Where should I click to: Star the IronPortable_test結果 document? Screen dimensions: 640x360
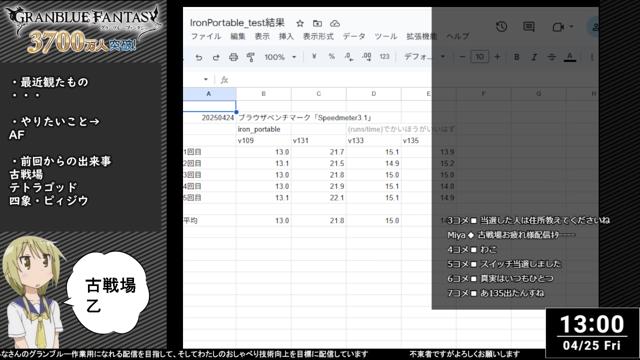300,23
